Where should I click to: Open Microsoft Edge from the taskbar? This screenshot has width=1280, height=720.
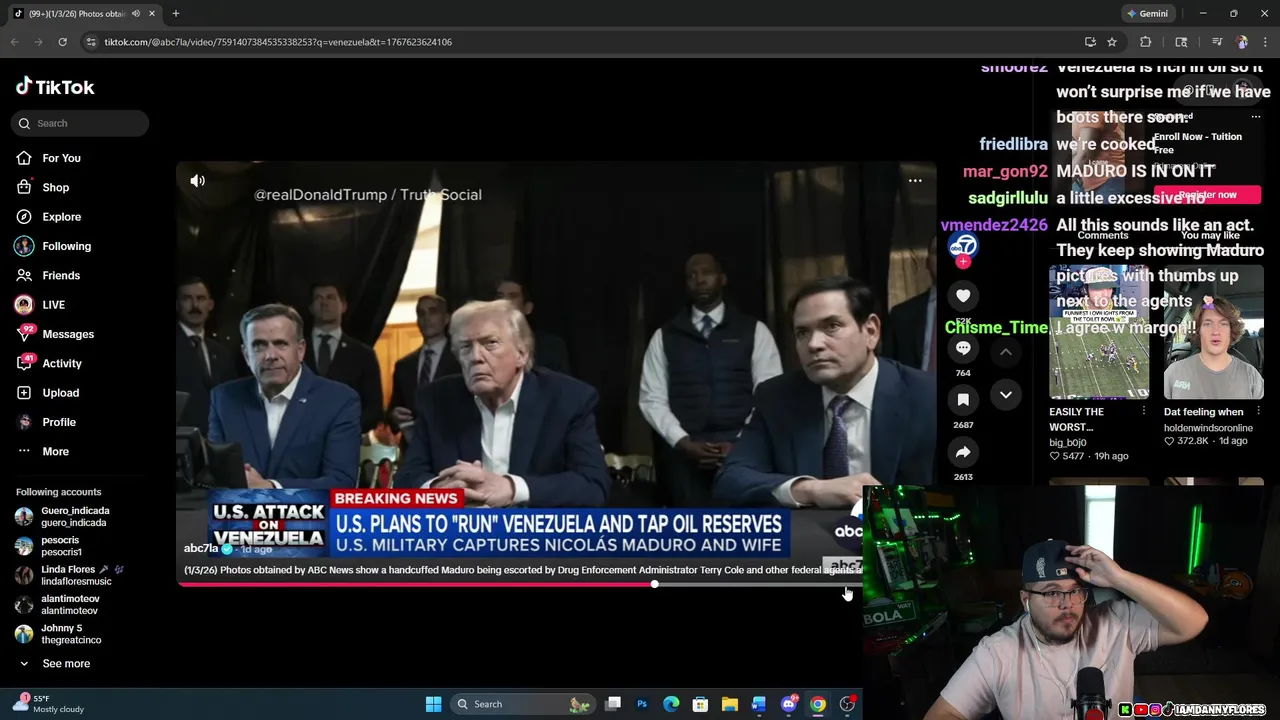pyautogui.click(x=671, y=704)
